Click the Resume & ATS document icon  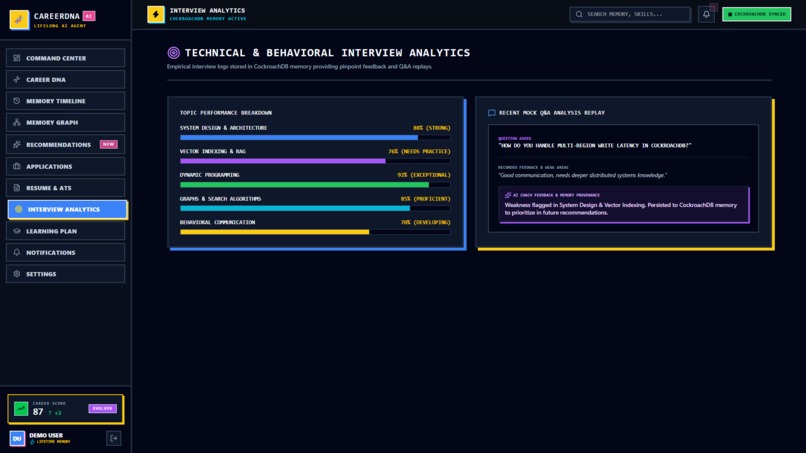[16, 188]
